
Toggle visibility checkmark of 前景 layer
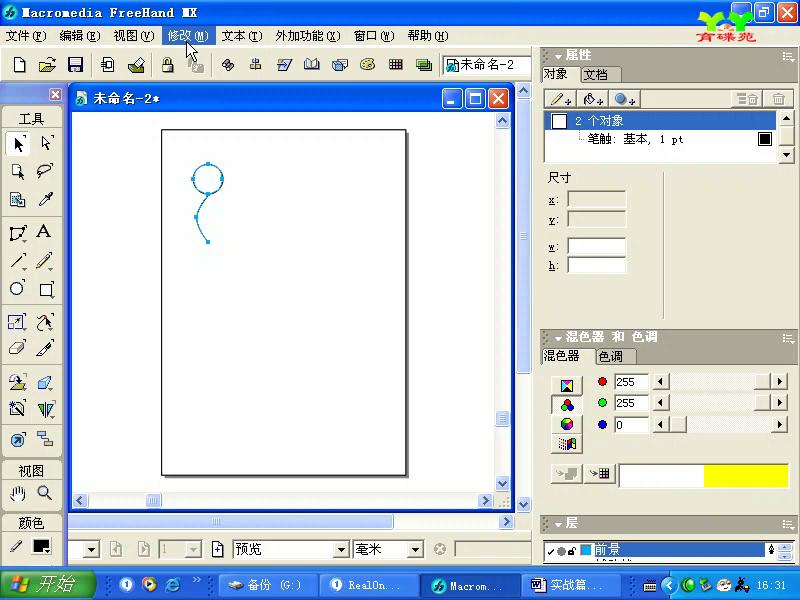point(551,551)
